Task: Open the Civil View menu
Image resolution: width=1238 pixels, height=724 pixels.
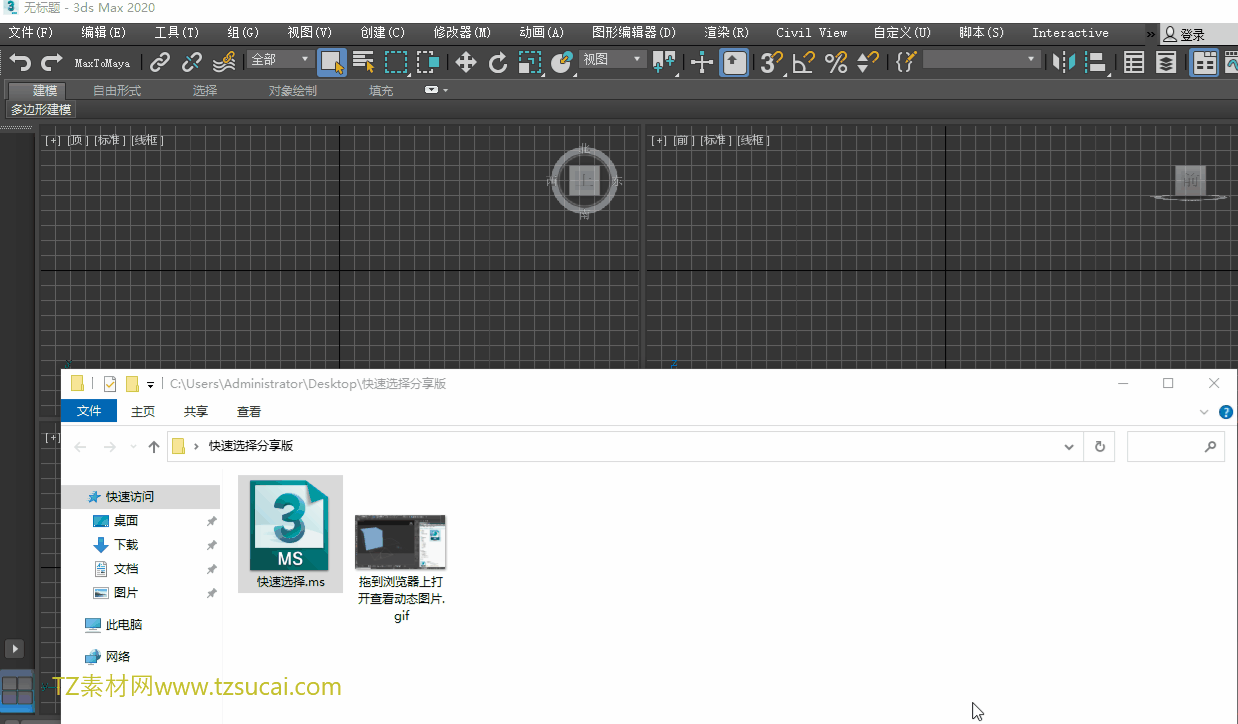Action: [812, 33]
